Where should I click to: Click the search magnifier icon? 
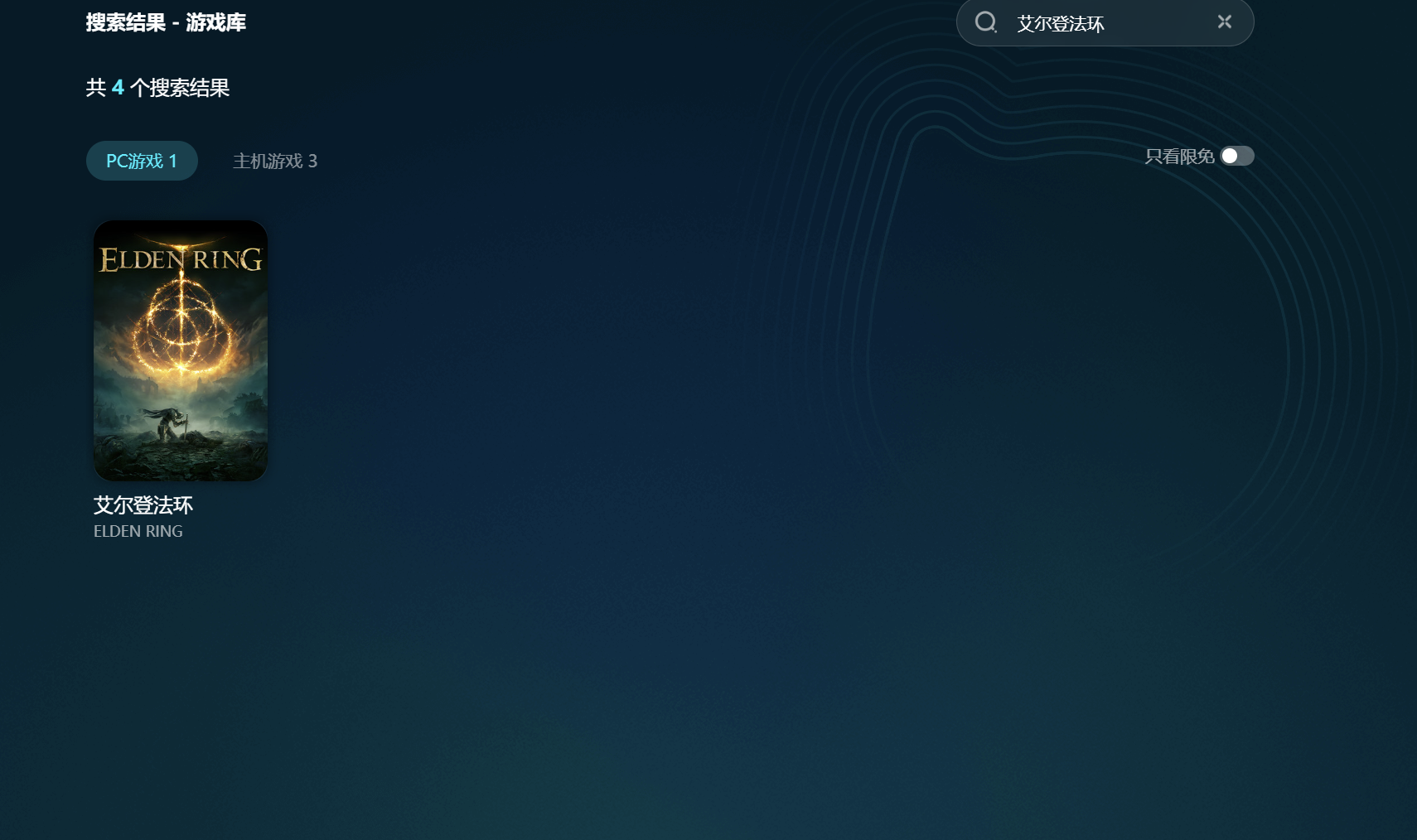coord(985,22)
